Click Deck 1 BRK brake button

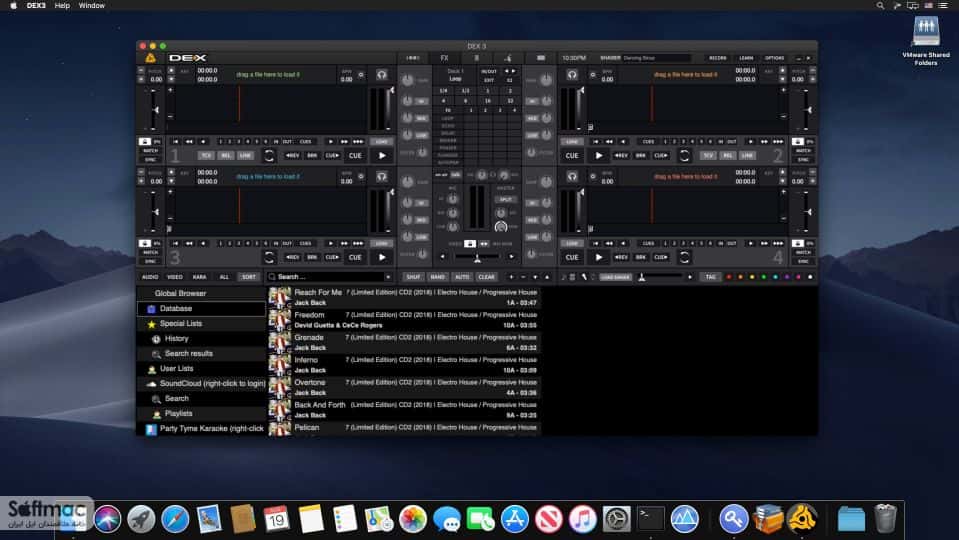(312, 155)
